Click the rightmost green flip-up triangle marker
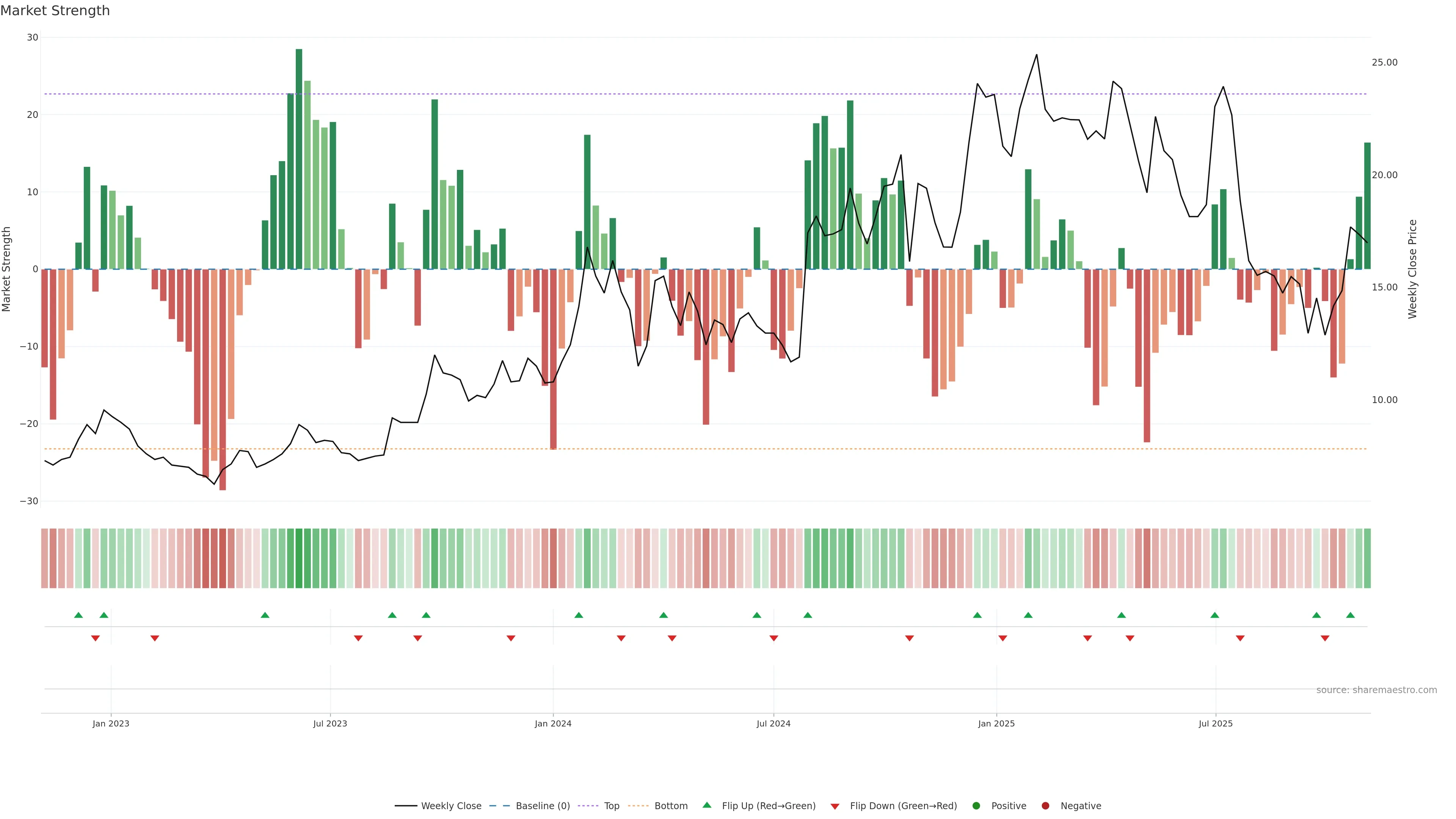Screen dimensions: 1456x819 [x=1350, y=615]
